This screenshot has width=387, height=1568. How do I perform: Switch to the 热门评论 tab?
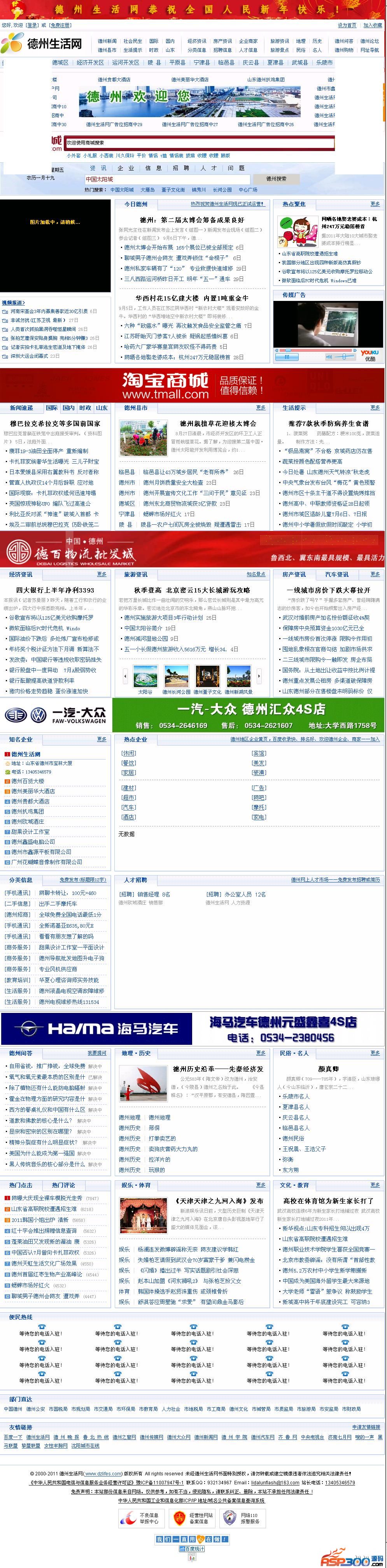[63, 1185]
